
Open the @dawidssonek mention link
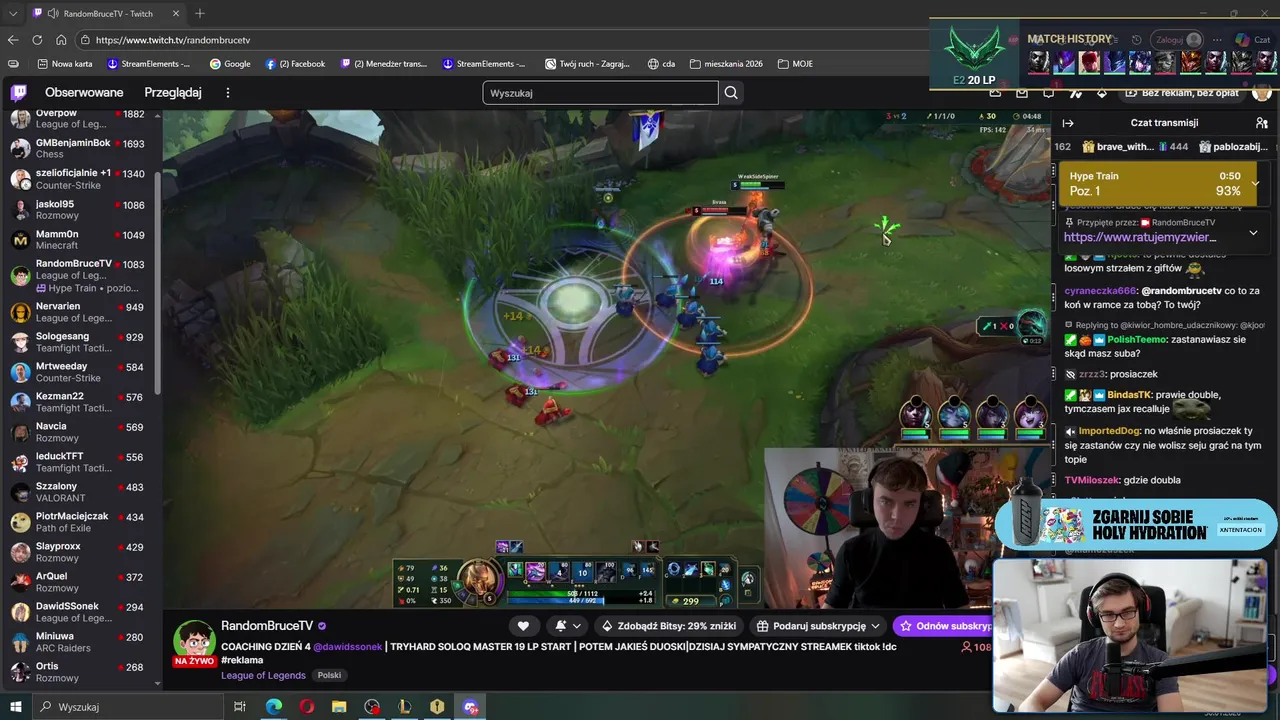347,647
